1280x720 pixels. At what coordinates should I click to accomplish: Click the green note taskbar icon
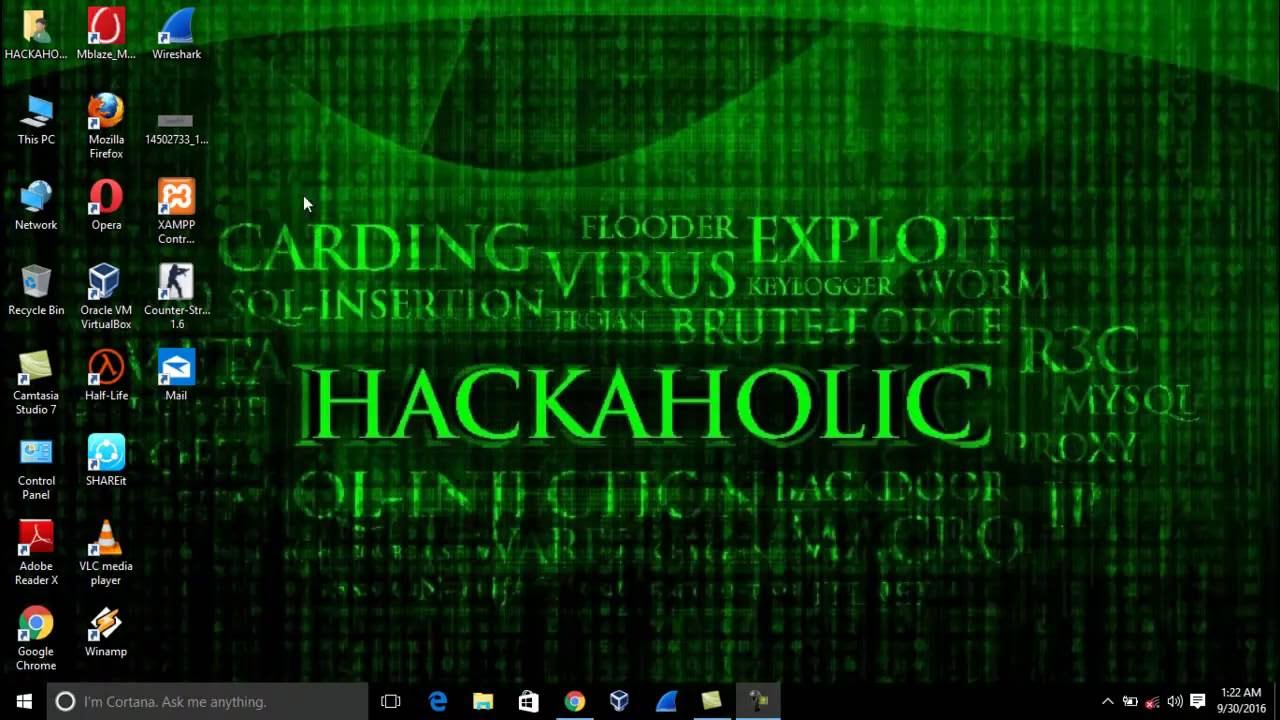point(712,701)
